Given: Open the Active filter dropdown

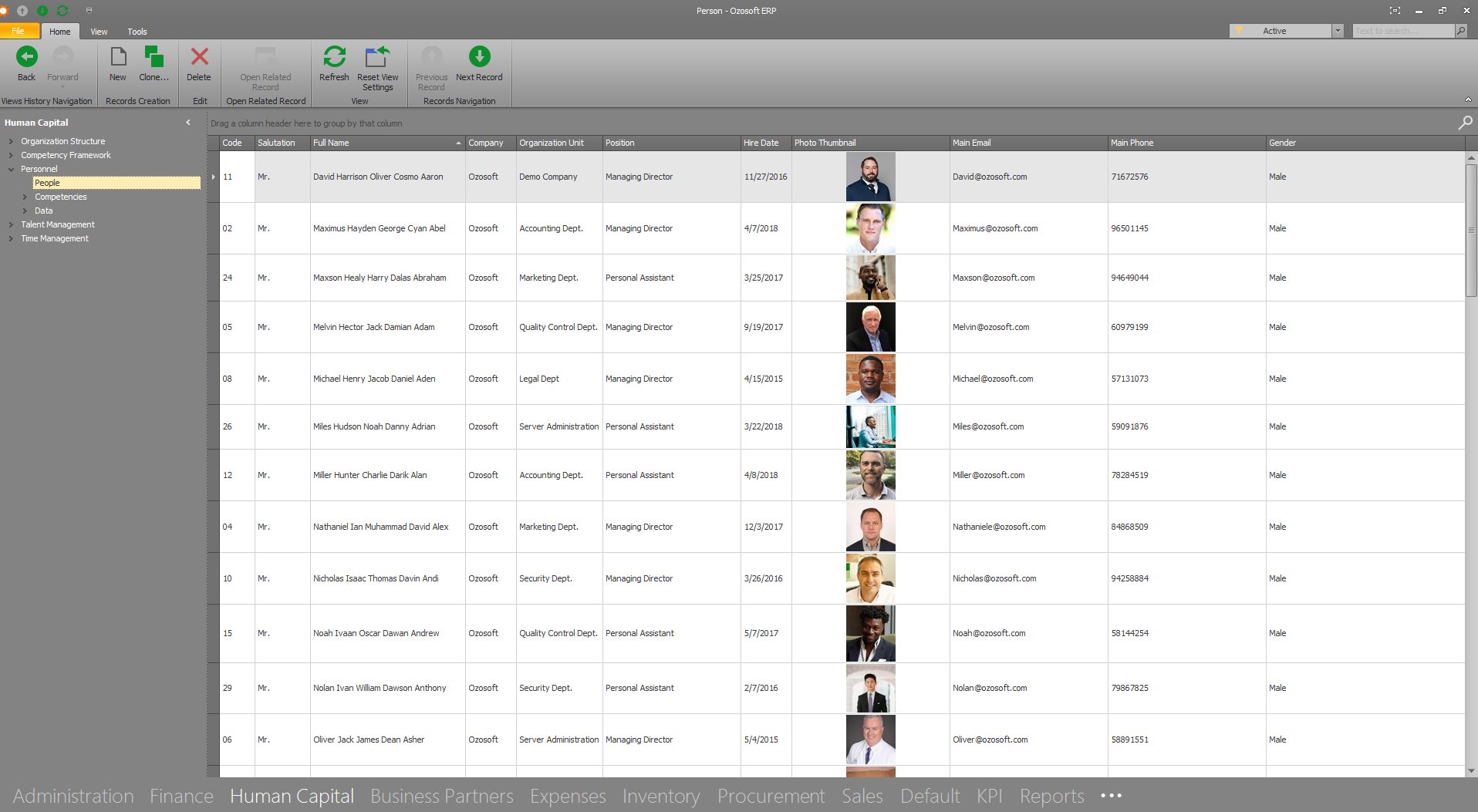Looking at the screenshot, I should click(1338, 31).
